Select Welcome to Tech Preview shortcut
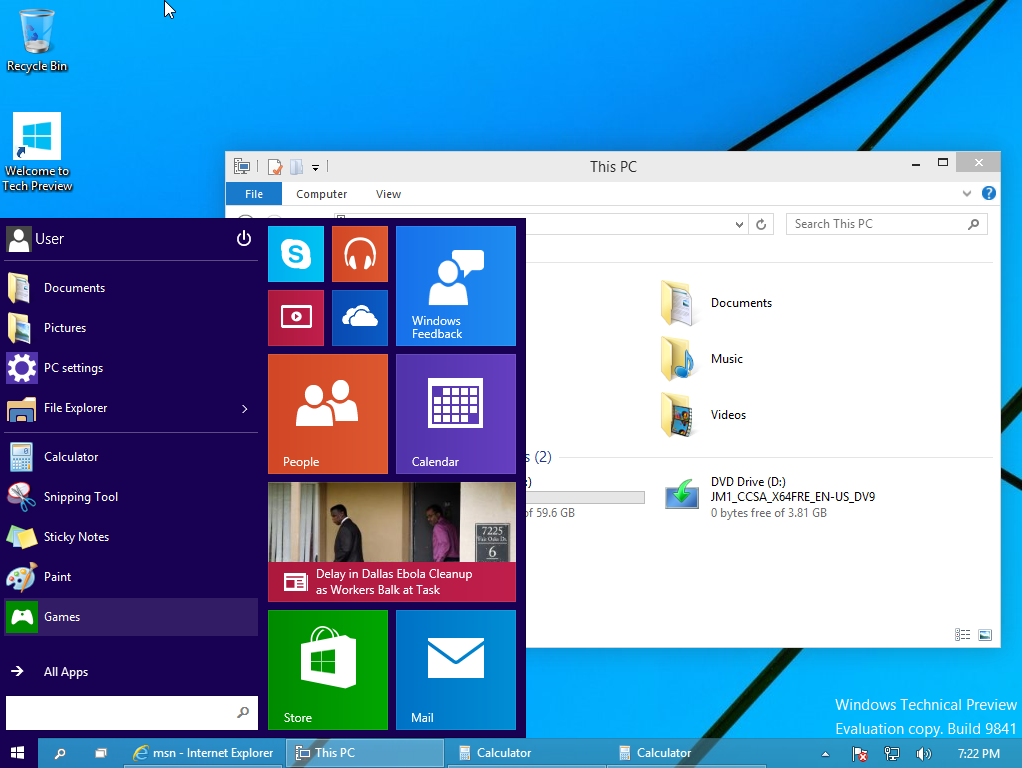The height and width of the screenshot is (768, 1022). pyautogui.click(x=37, y=153)
